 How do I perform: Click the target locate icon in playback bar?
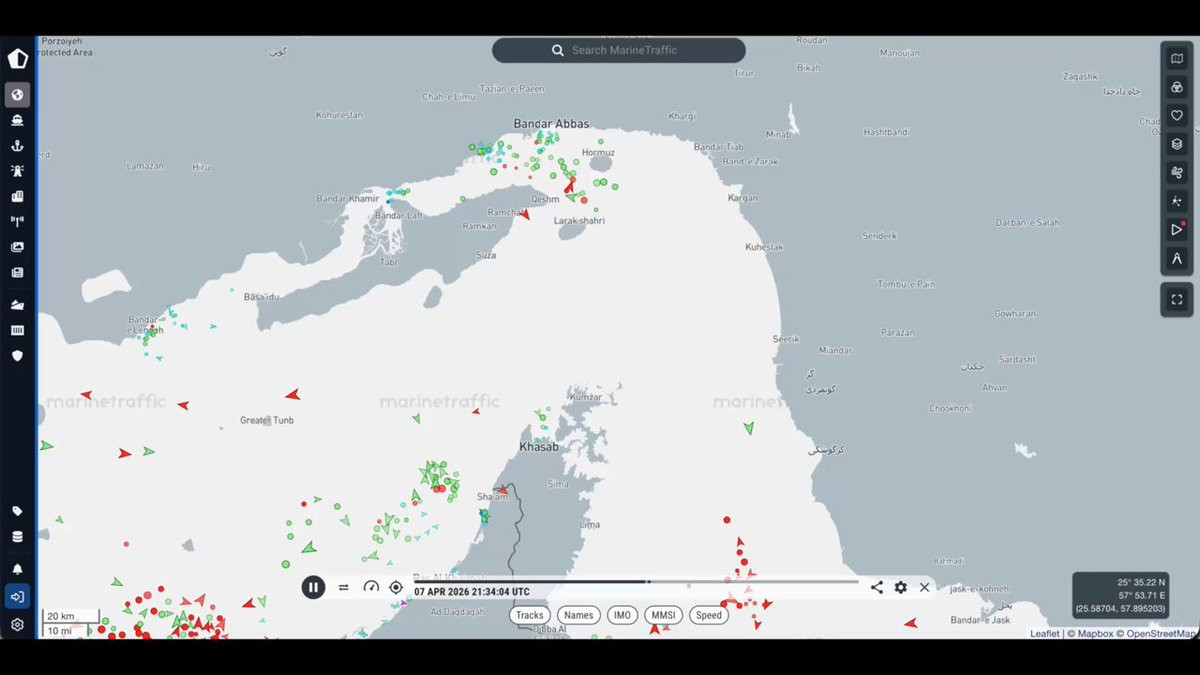coord(396,588)
